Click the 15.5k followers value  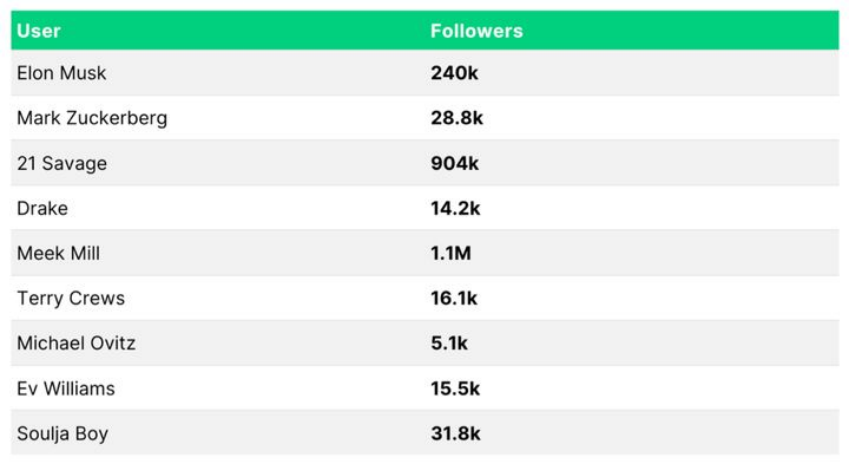456,388
